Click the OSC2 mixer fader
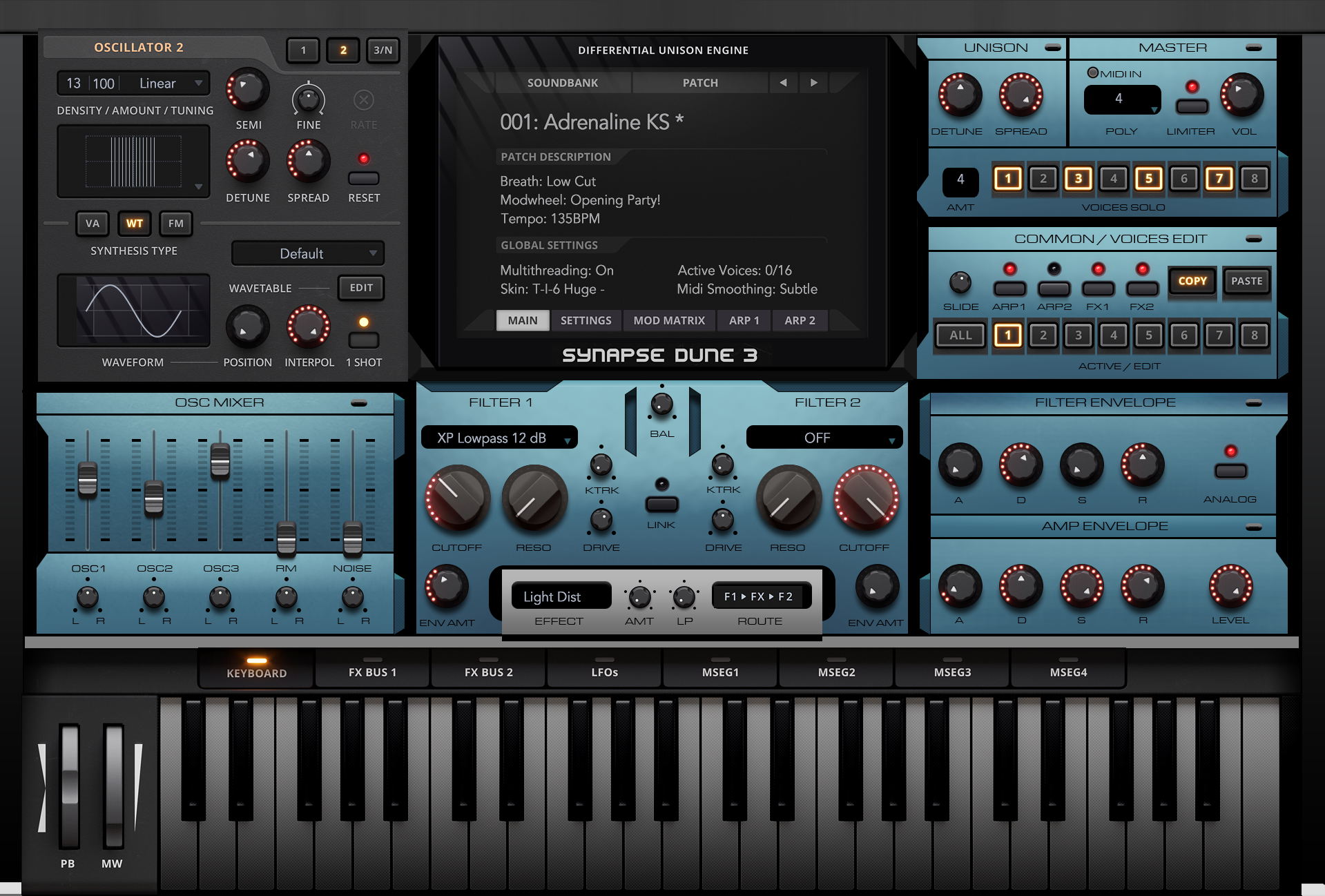This screenshot has height=896, width=1325. click(154, 498)
